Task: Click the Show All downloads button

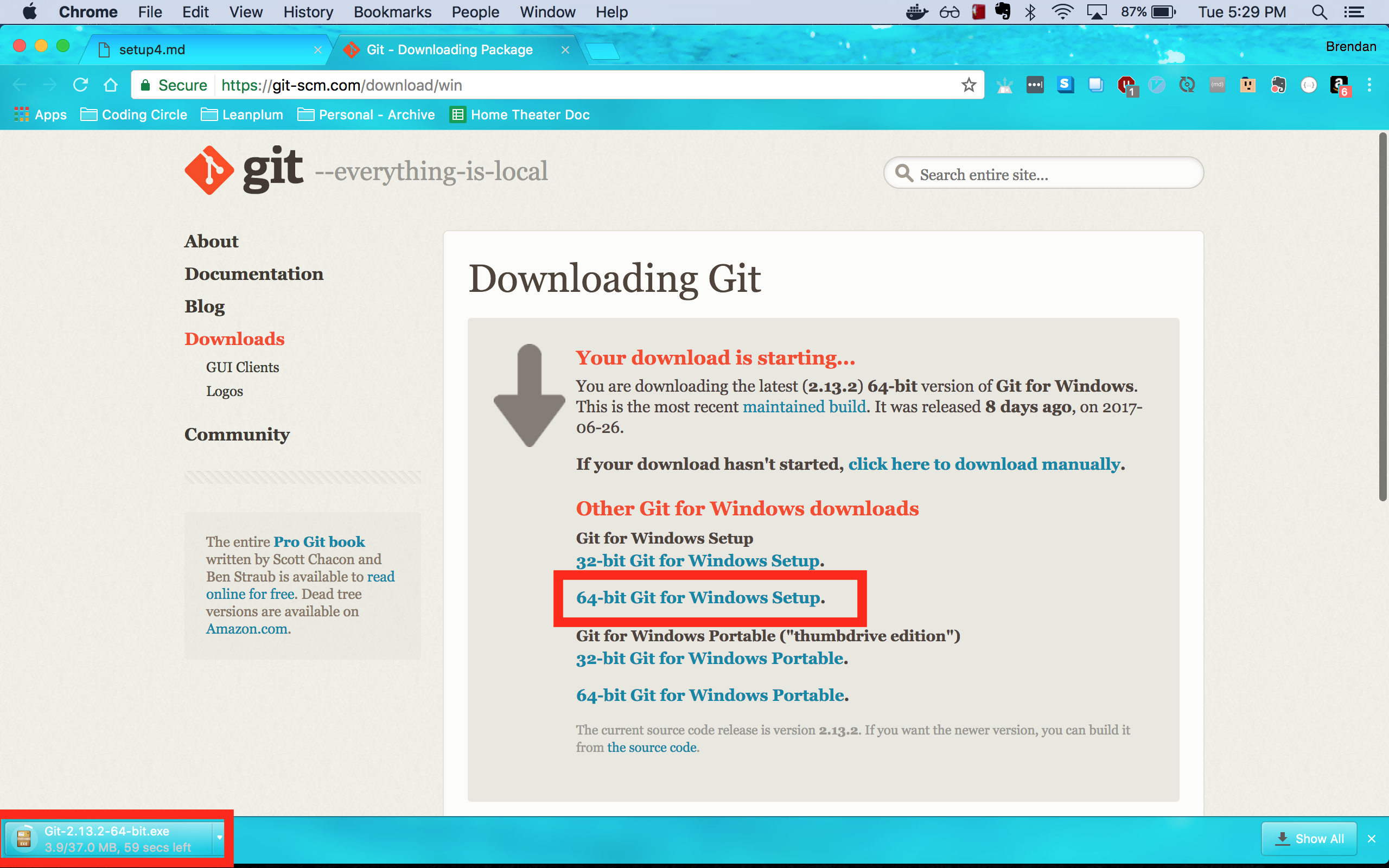Action: (x=1309, y=839)
